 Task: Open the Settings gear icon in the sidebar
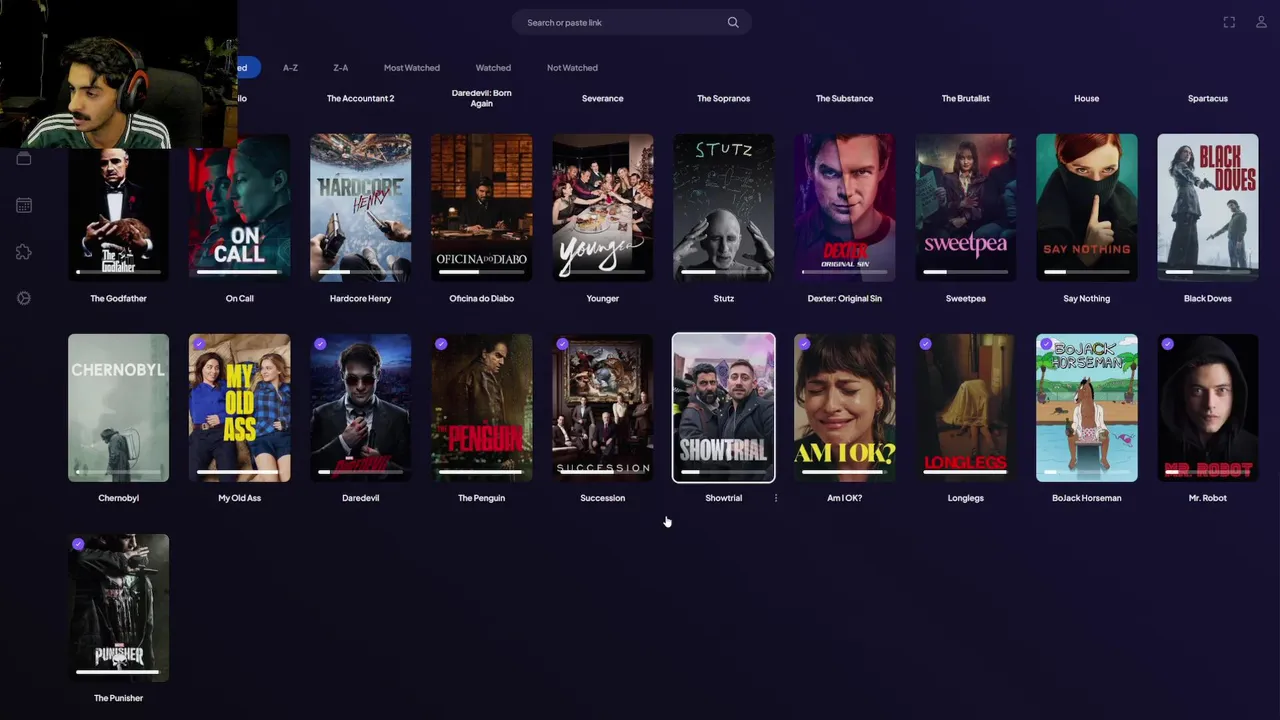point(24,298)
